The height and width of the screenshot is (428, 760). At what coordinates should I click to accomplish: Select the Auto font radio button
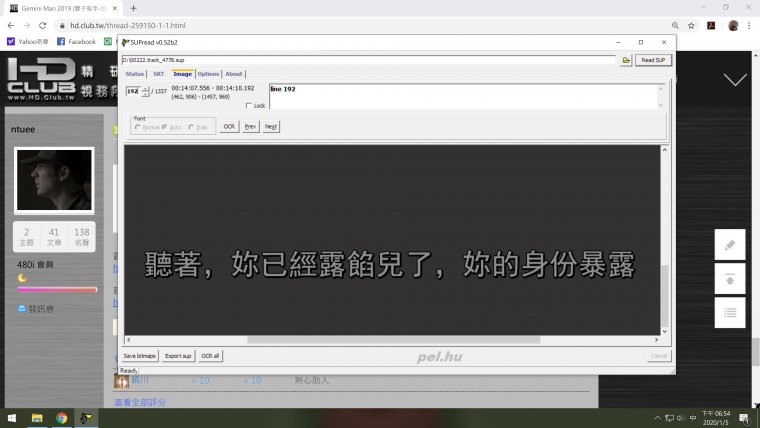[164, 127]
